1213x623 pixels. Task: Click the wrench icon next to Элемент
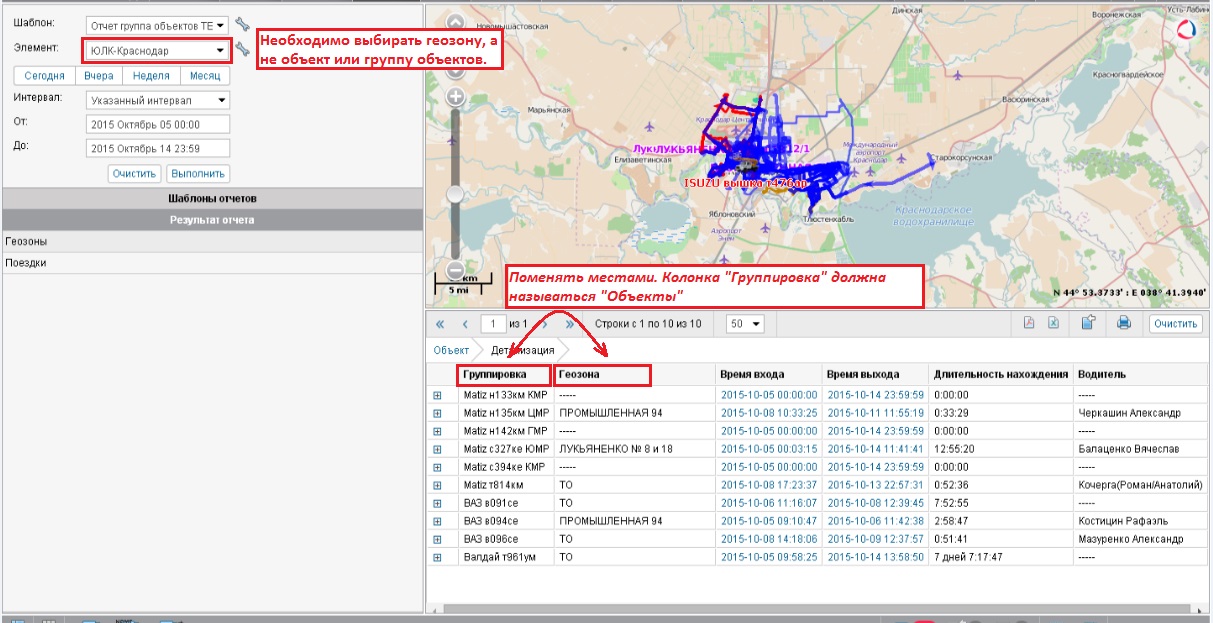tap(242, 49)
